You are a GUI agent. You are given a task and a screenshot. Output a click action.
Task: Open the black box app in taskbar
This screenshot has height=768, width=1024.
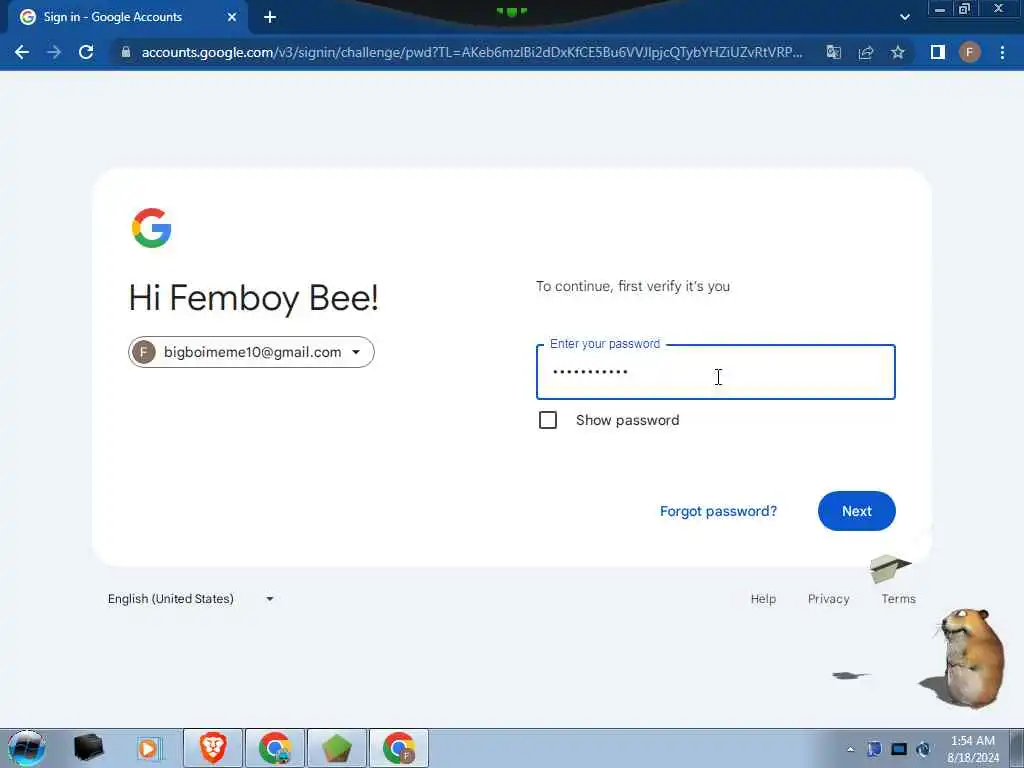(88, 748)
